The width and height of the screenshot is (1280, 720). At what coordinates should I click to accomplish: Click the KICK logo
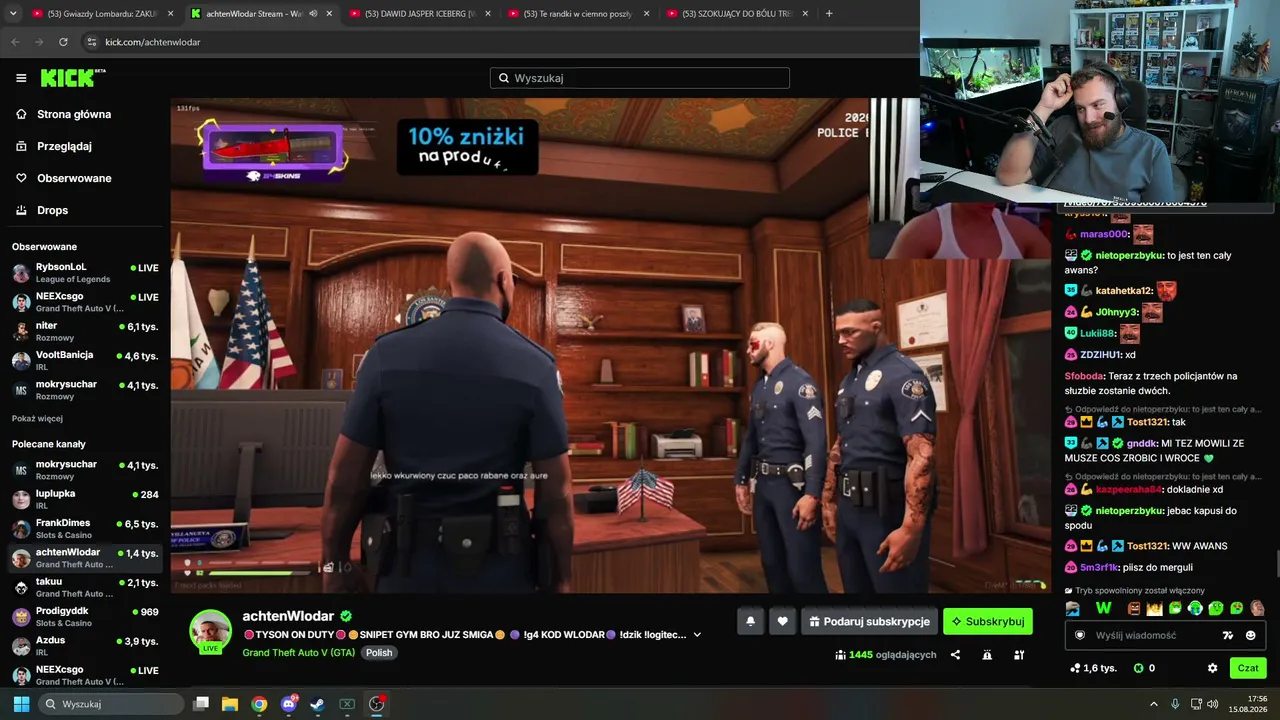(72, 77)
